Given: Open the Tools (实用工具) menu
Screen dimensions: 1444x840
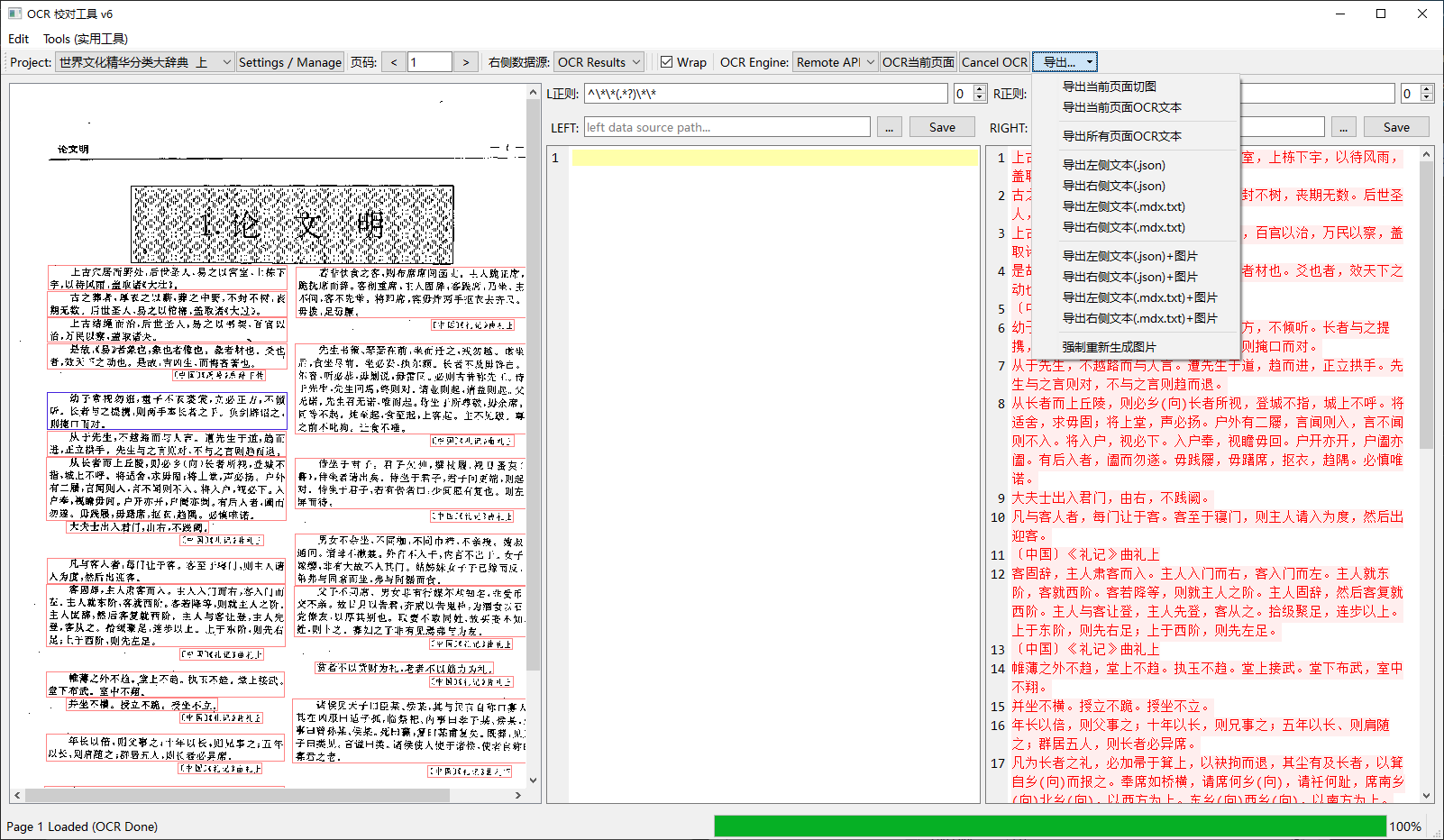Looking at the screenshot, I should pyautogui.click(x=86, y=39).
